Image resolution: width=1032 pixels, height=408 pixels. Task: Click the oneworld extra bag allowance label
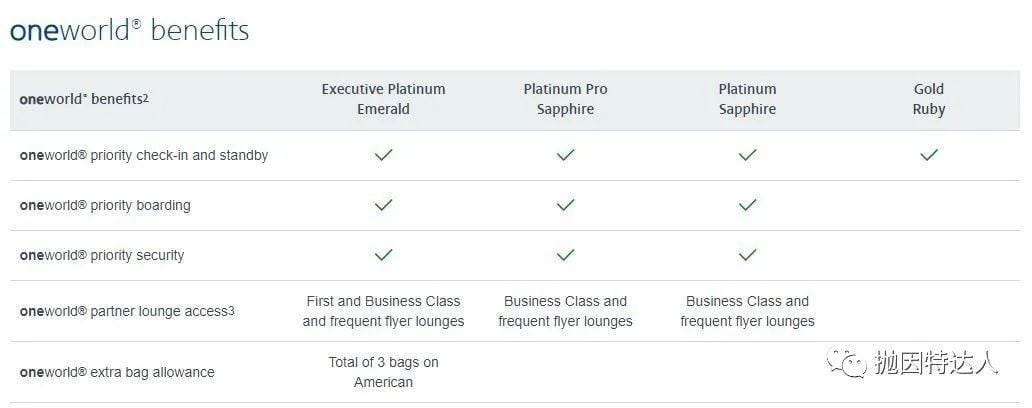pyautogui.click(x=117, y=372)
